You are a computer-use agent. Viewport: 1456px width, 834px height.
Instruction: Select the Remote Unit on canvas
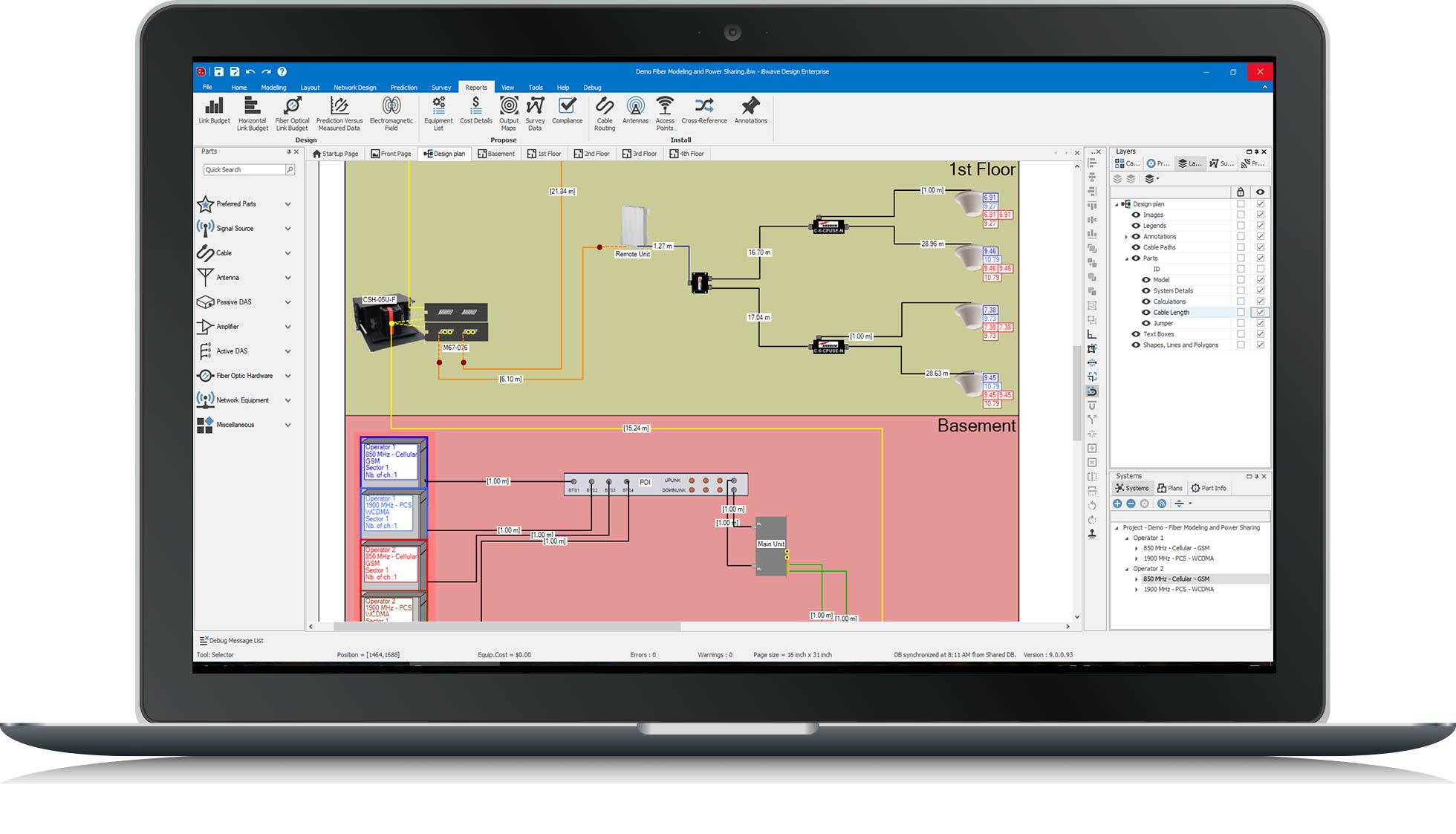(634, 227)
